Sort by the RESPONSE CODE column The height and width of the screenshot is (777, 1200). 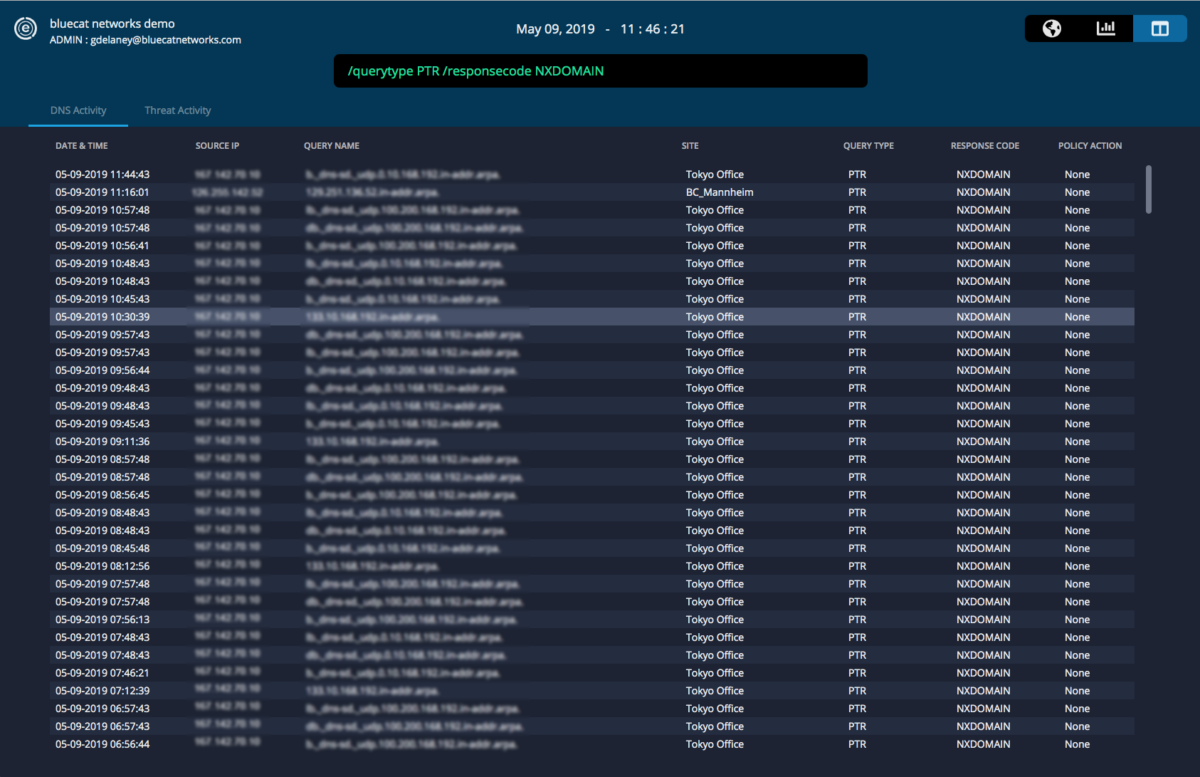[x=984, y=145]
